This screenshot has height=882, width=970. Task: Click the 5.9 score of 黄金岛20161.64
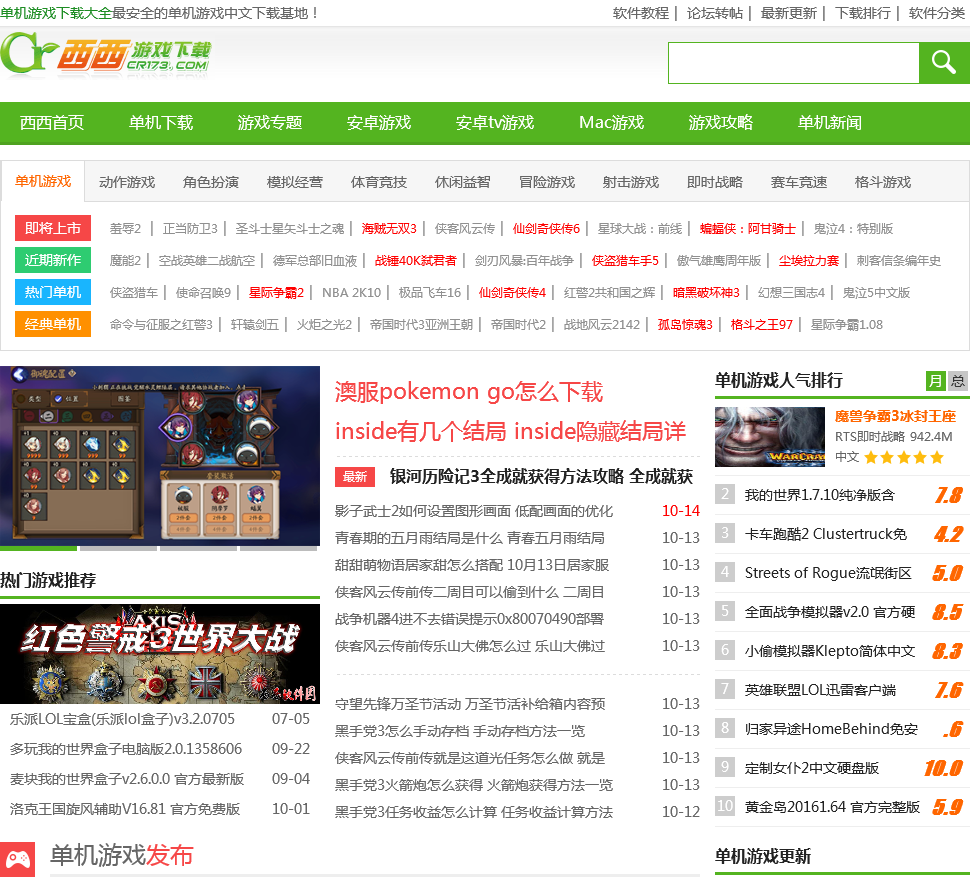[x=947, y=807]
